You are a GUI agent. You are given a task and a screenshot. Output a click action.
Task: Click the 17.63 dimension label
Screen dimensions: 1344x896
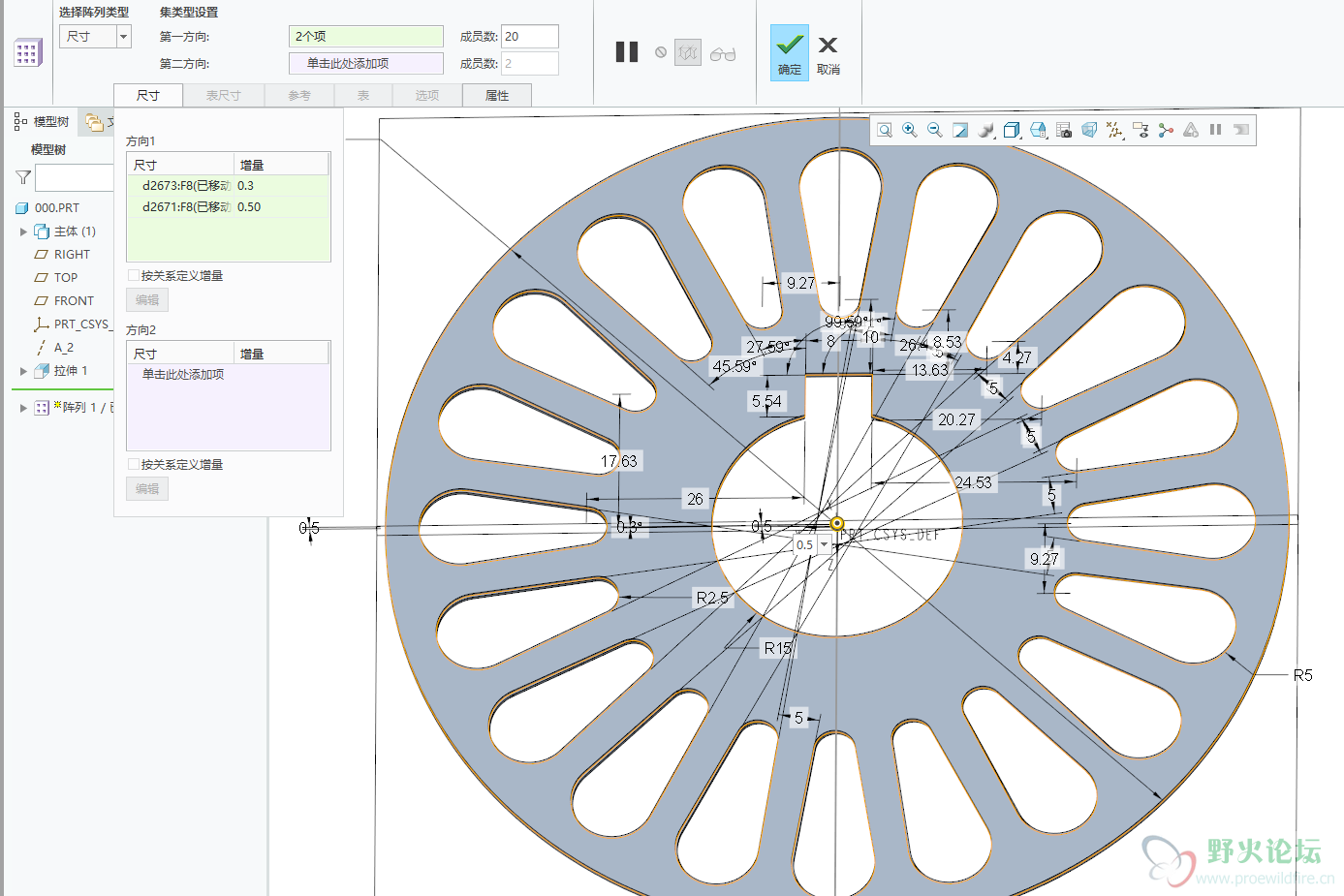tap(620, 461)
